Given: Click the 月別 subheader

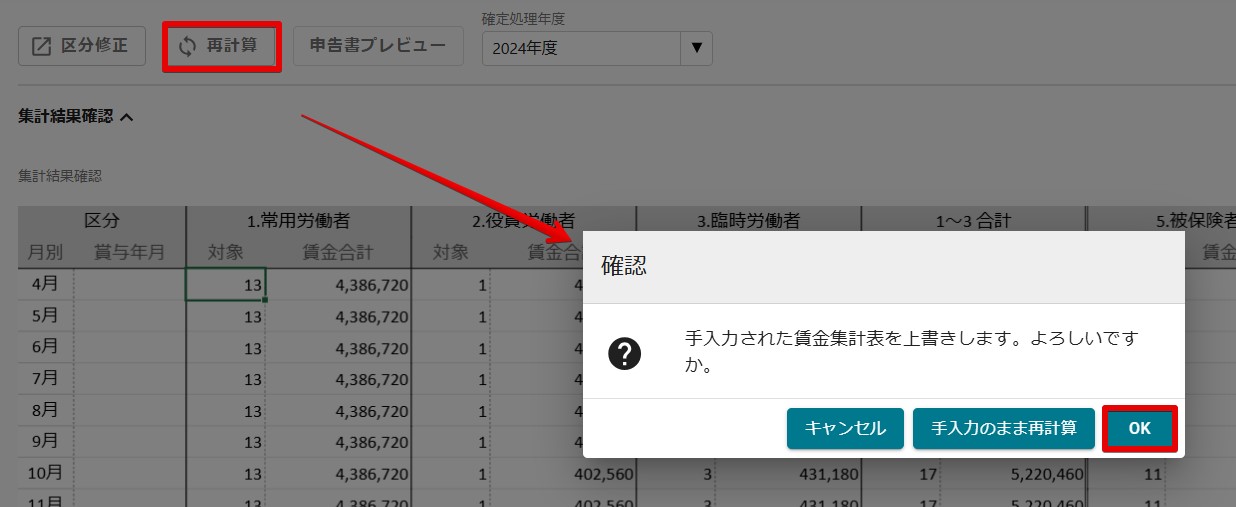Looking at the screenshot, I should 46,252.
